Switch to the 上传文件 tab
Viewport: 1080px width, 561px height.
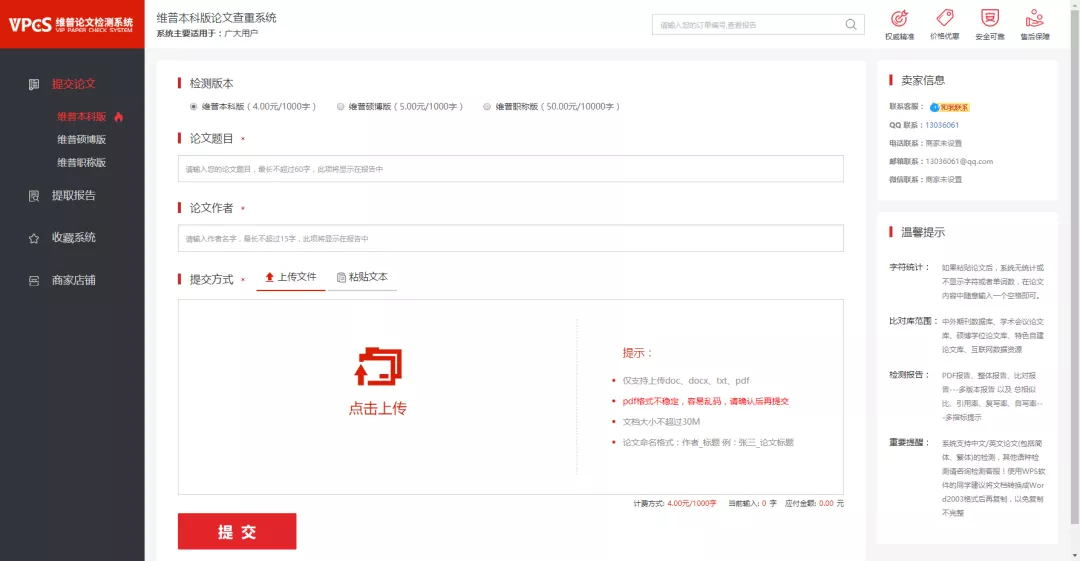pos(290,277)
